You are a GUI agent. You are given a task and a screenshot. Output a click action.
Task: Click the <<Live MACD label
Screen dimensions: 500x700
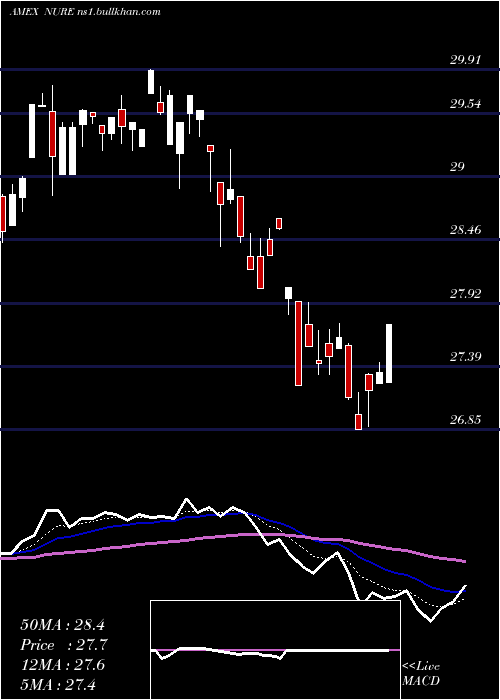421,673
